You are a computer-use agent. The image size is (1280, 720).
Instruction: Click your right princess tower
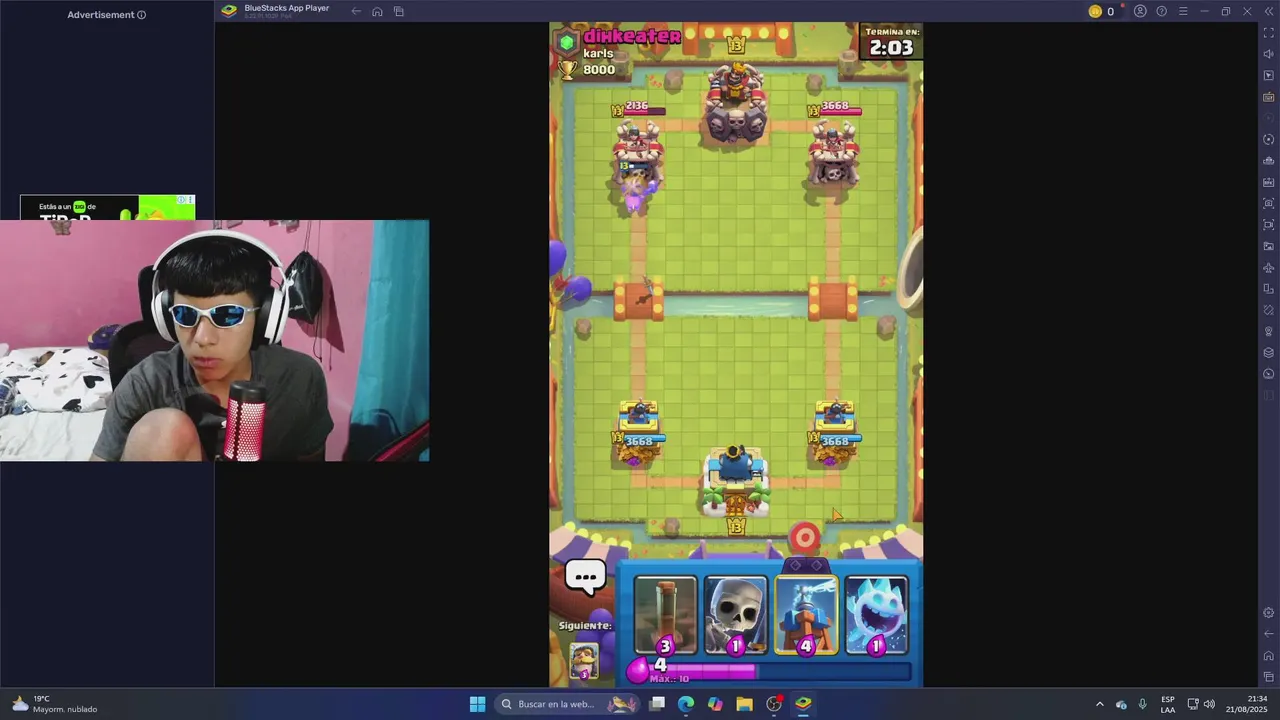coord(834,432)
